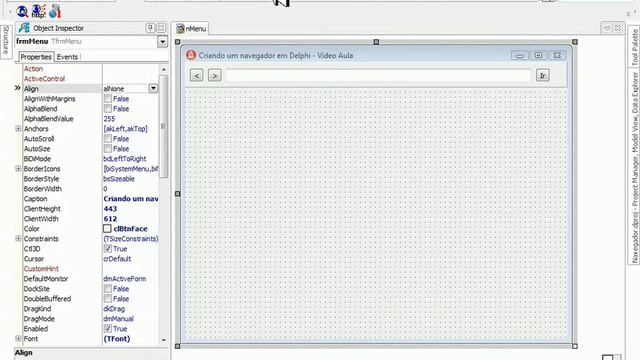Toggle the DoubleBuffered checkbox

pos(108,299)
